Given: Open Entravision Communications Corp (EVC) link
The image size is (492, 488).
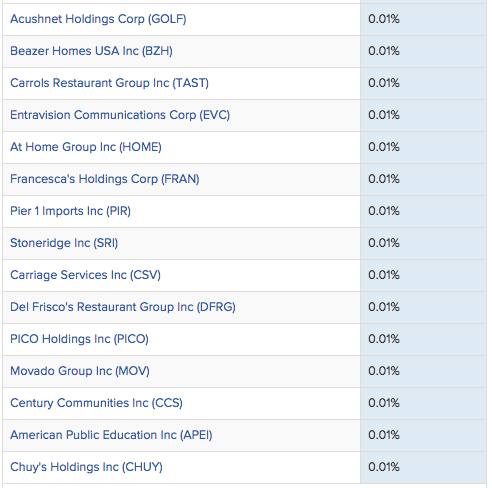Looking at the screenshot, I should coord(120,115).
